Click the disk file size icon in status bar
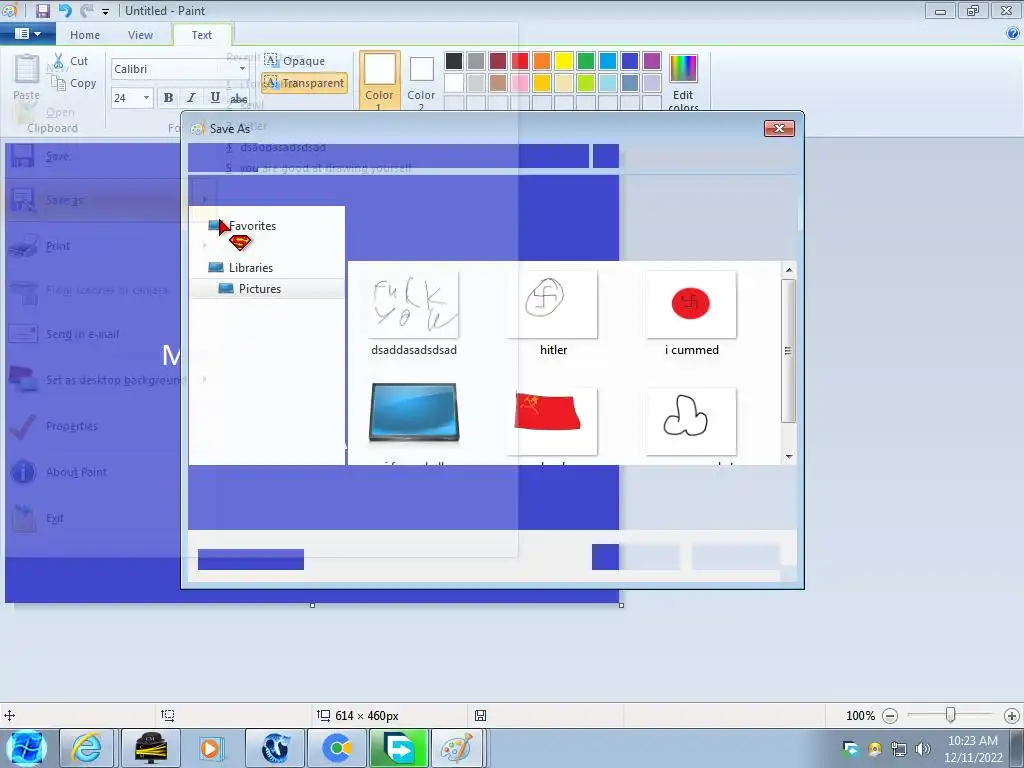1024x768 pixels. 480,716
